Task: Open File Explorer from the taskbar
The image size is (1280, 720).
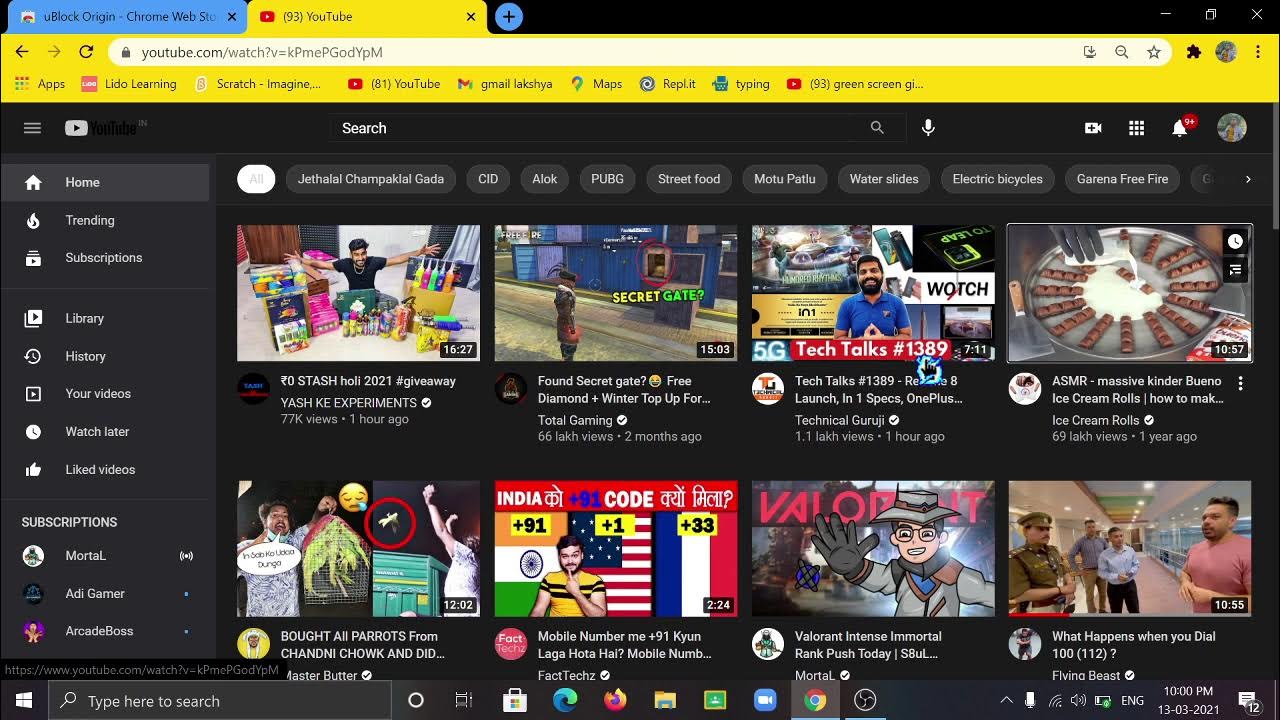Action: pos(665,701)
